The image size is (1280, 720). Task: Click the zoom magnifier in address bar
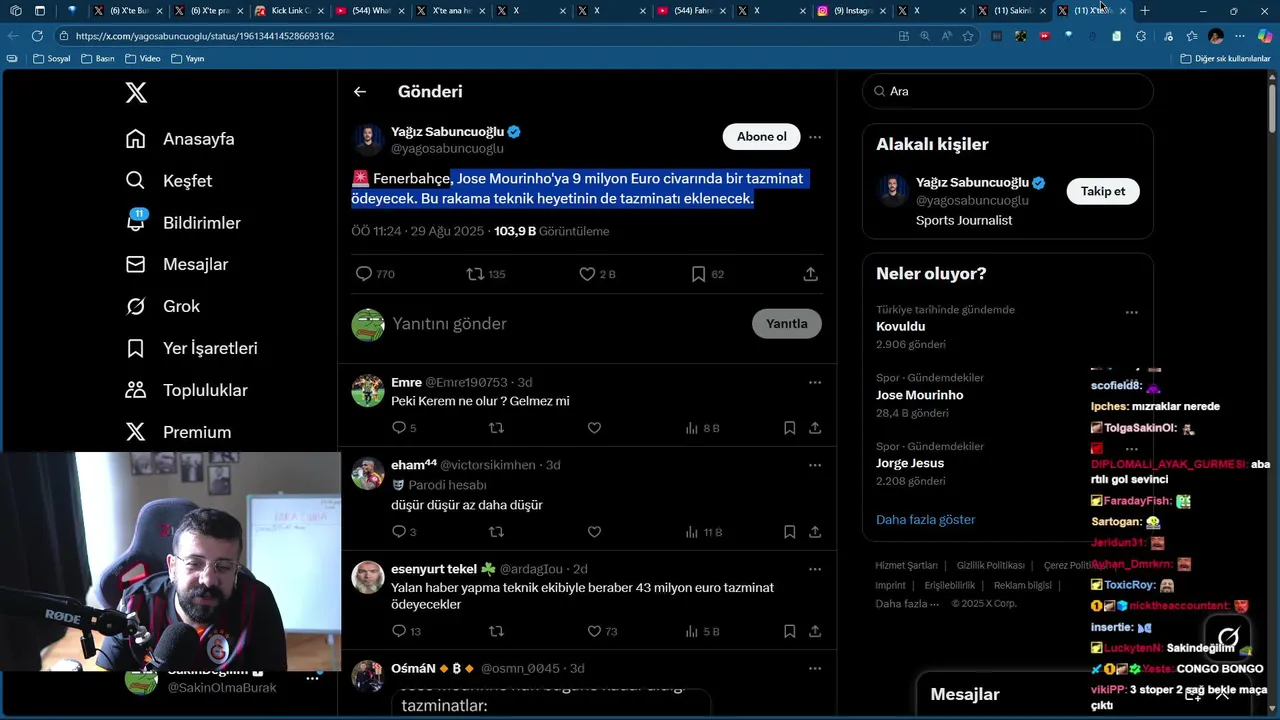coord(925,36)
